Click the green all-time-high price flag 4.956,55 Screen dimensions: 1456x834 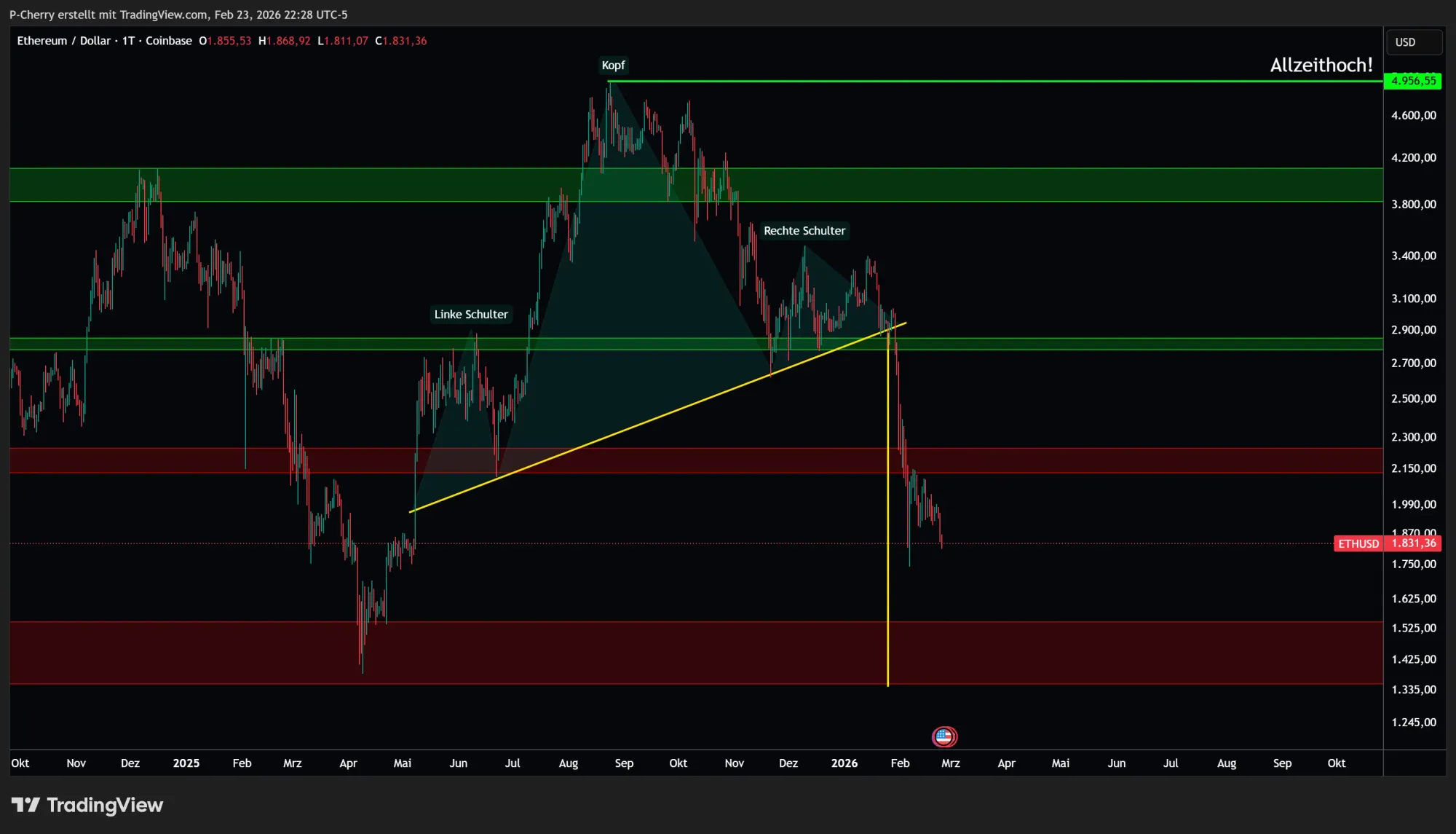[x=1413, y=81]
